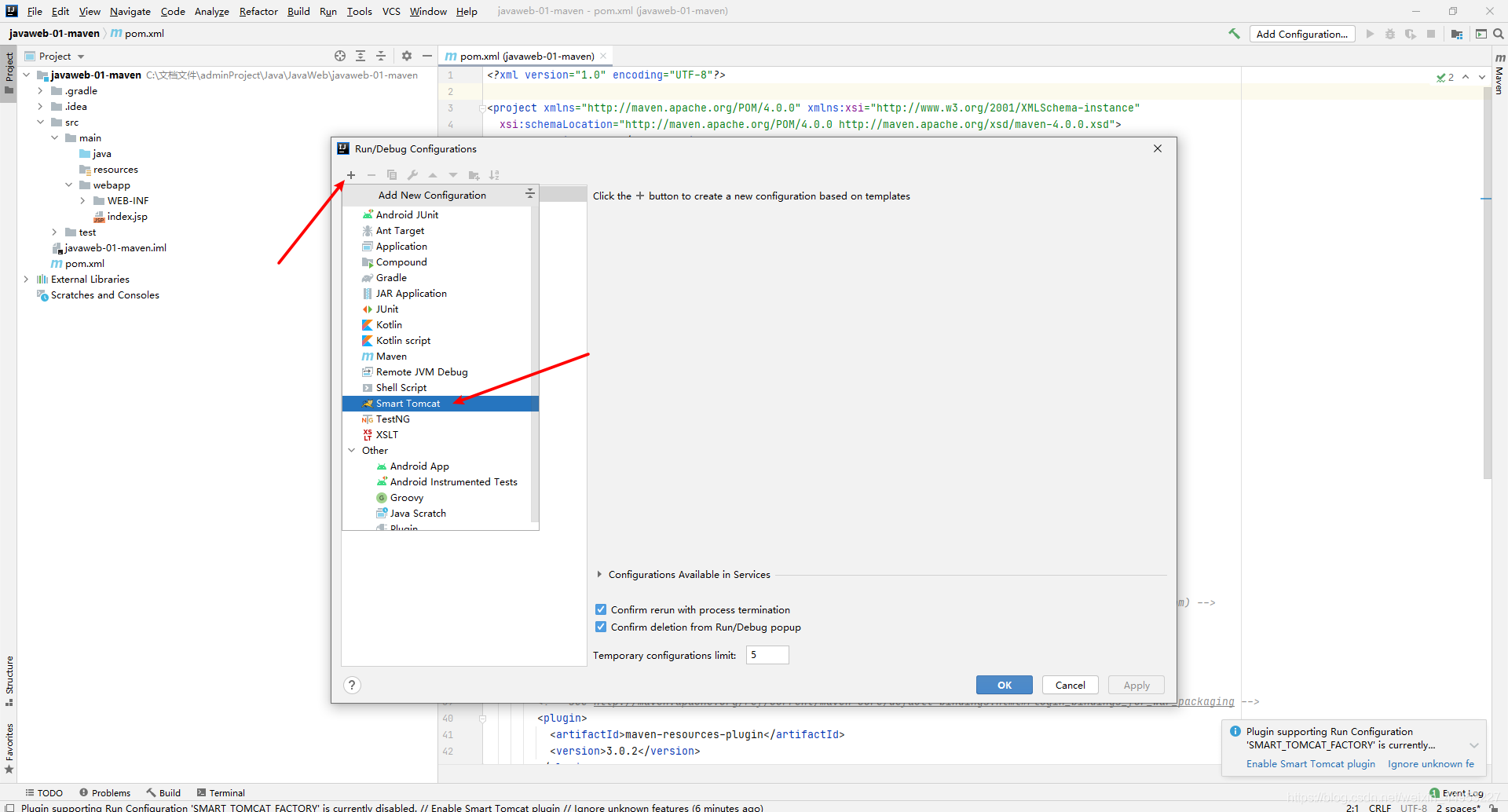The width and height of the screenshot is (1508, 812).
Task: Click the collapse all icon in Project panel
Action: tap(381, 56)
